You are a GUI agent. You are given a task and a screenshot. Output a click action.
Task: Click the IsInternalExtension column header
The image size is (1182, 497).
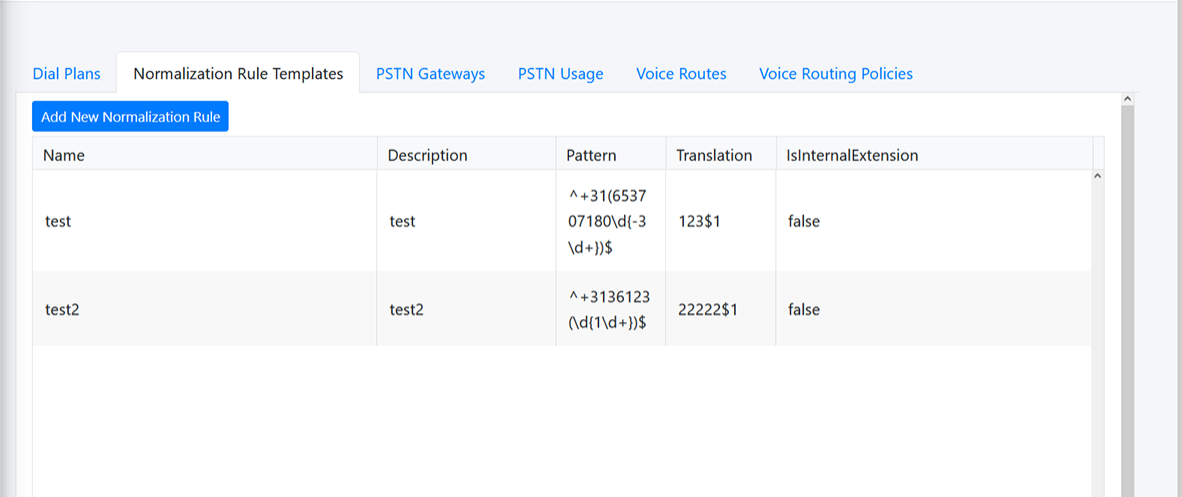pos(852,155)
